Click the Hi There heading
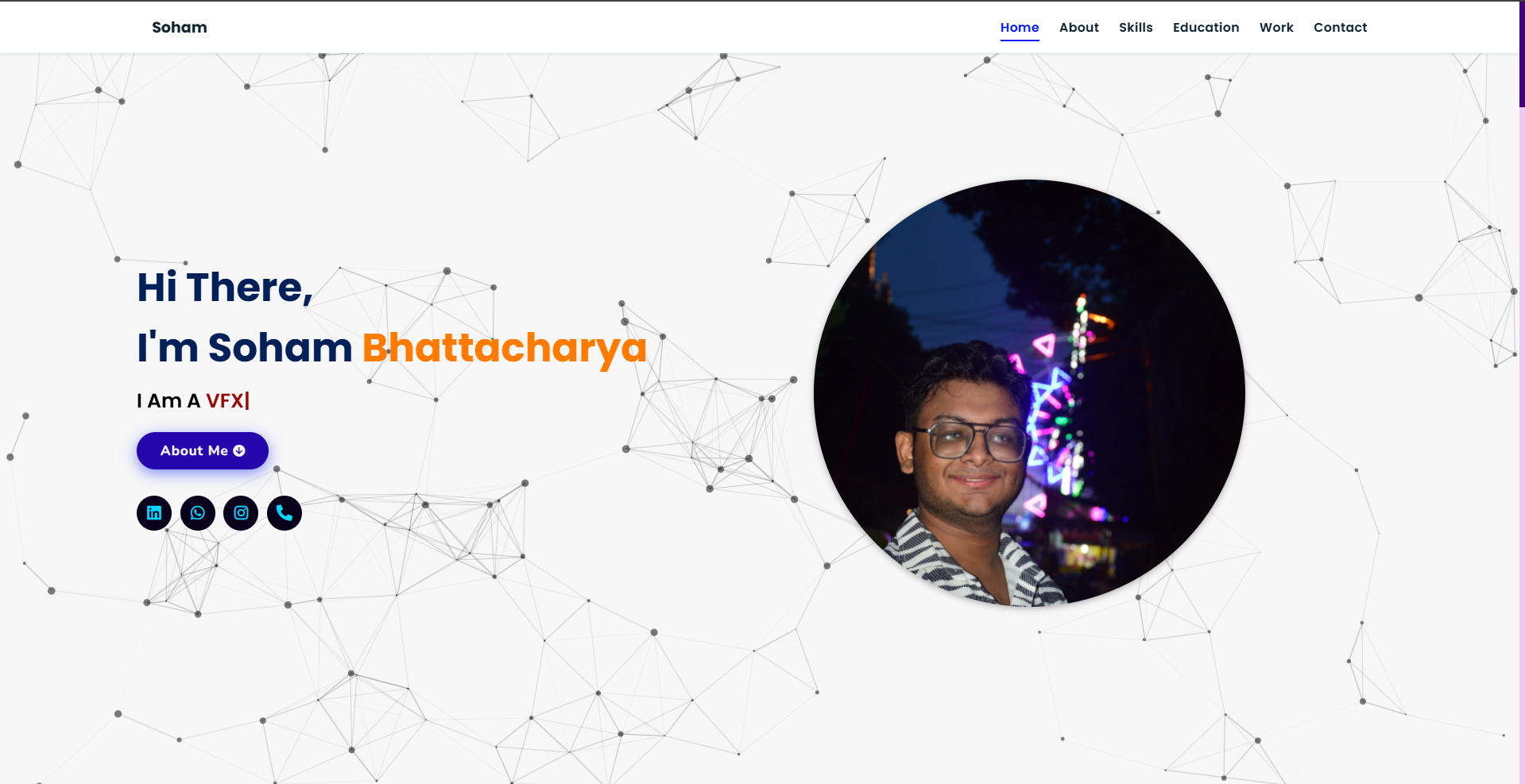This screenshot has height=784, width=1525. (x=225, y=288)
